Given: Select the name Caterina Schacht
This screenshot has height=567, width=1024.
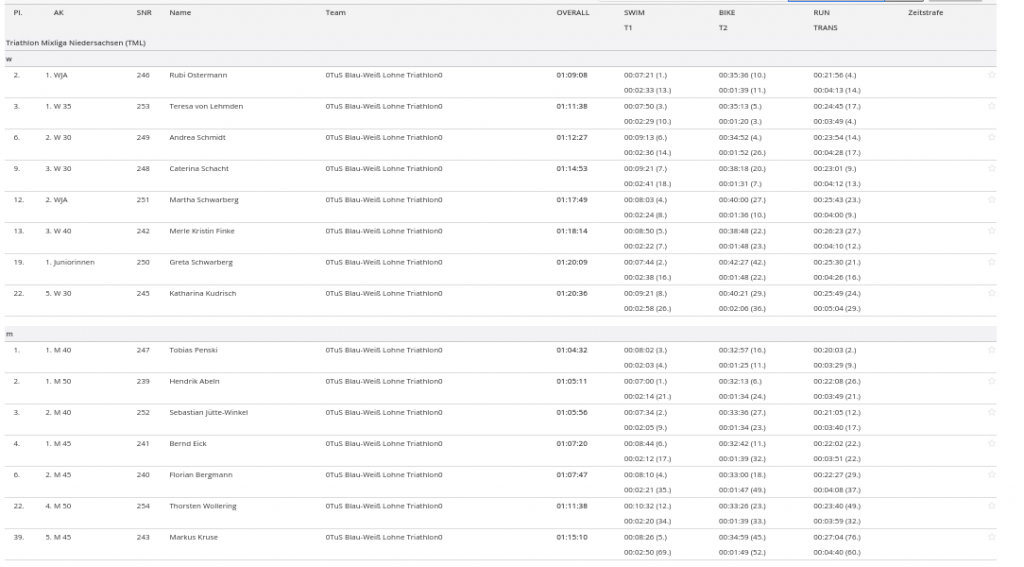Looking at the screenshot, I should (x=199, y=169).
